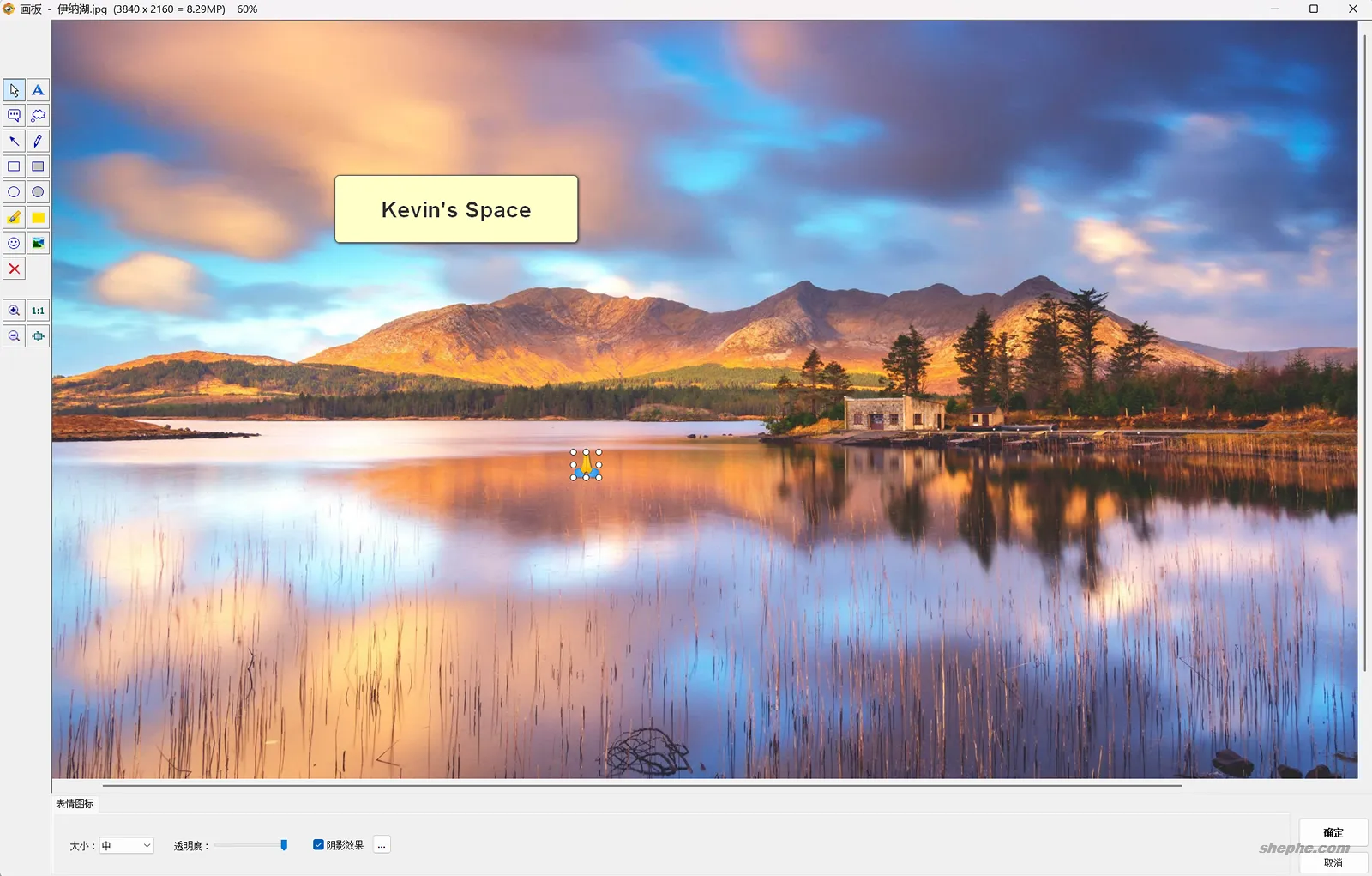Select the hollow rectangle tool
Screen dimensions: 1372x876
tap(13, 166)
